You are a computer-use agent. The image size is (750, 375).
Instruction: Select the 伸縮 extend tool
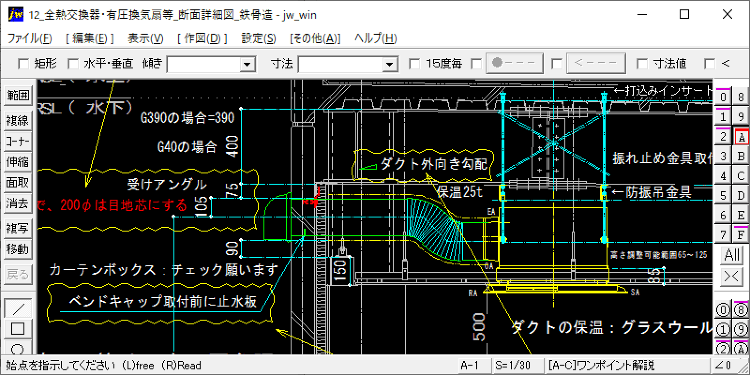(x=18, y=162)
